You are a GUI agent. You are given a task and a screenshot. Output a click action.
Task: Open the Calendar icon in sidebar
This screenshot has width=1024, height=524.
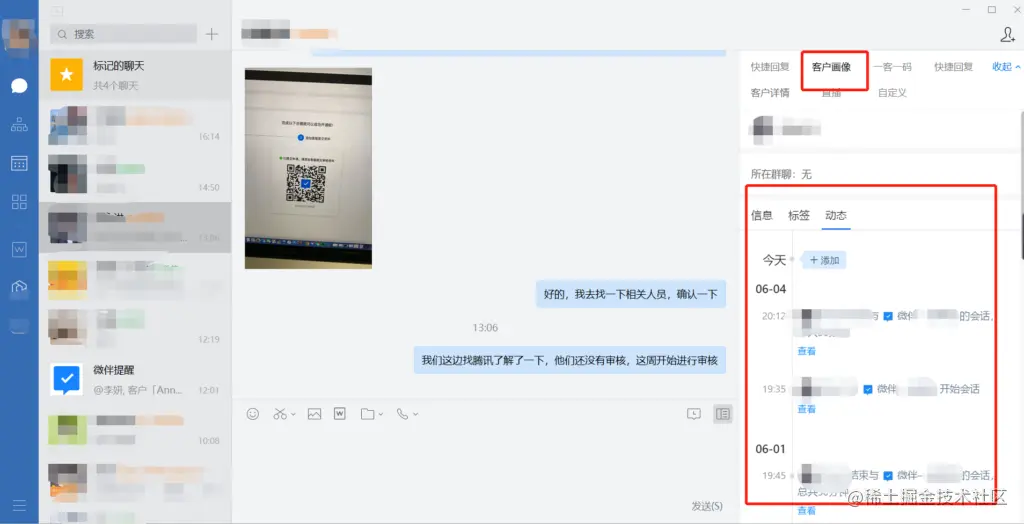[x=19, y=163]
